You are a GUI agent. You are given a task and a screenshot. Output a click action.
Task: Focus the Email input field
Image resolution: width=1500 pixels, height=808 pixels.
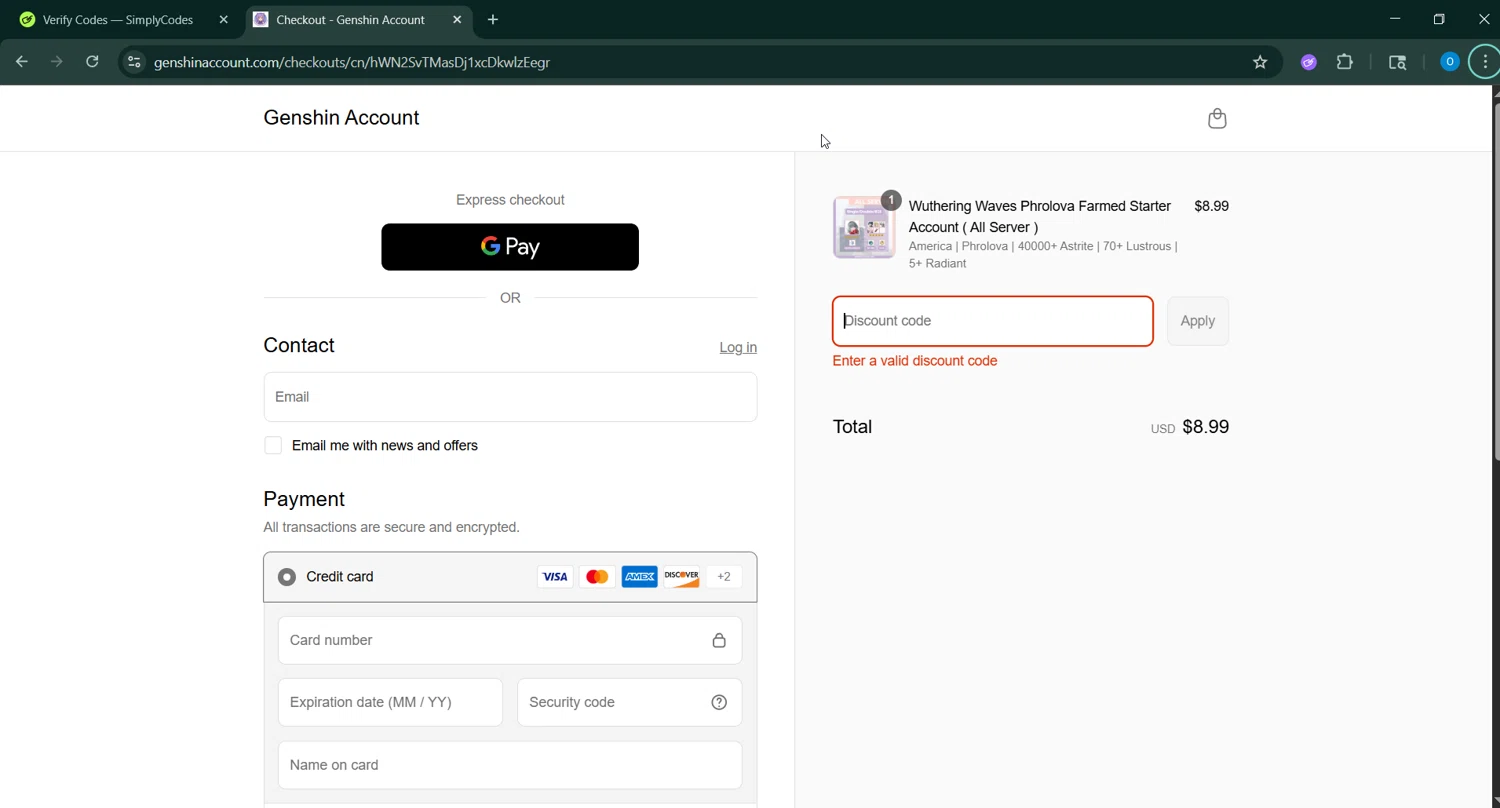coord(510,397)
